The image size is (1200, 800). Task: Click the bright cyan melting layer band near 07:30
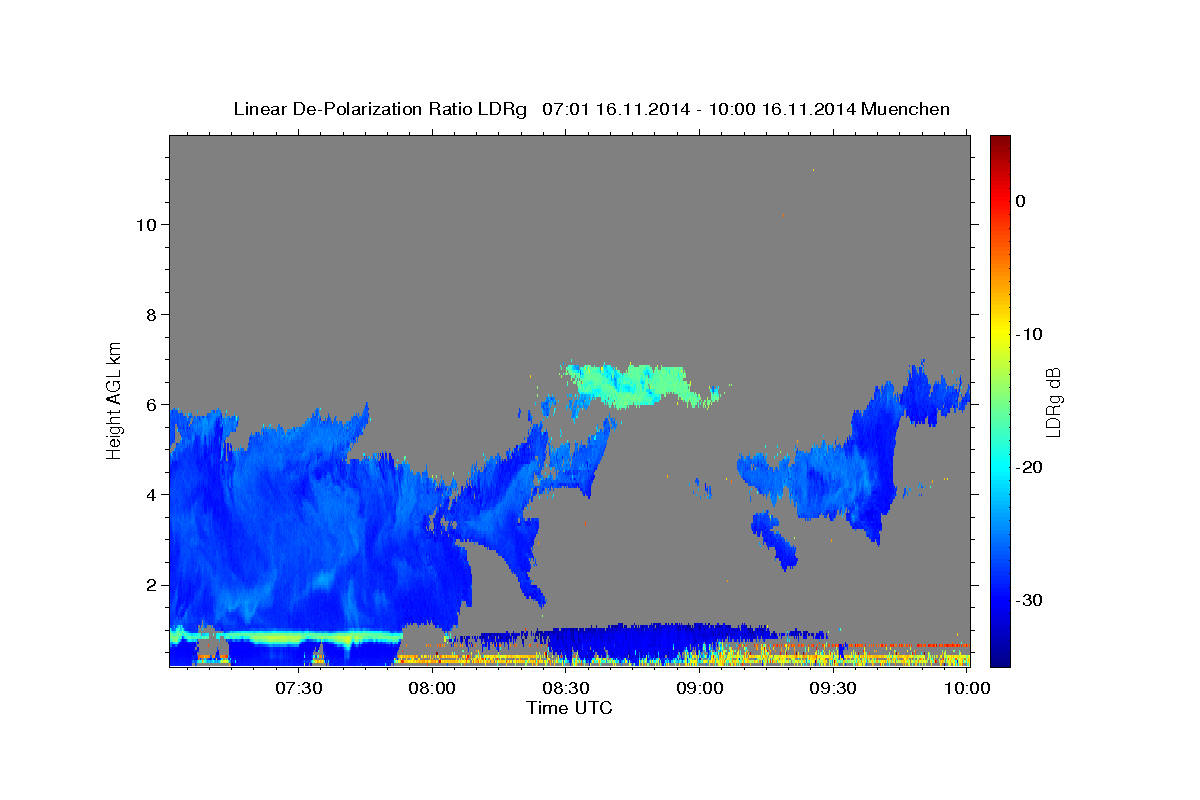point(286,637)
